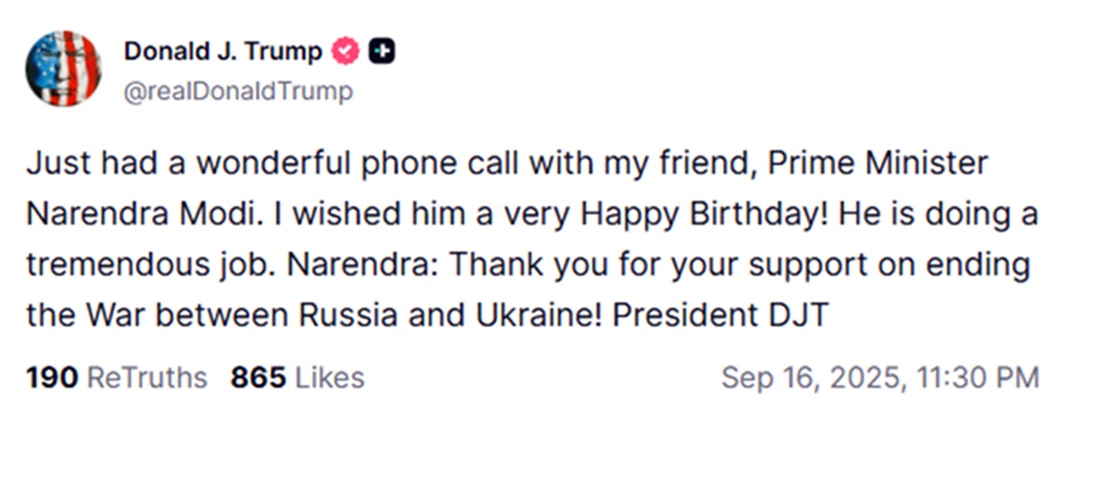The image size is (1111, 480).
Task: Click the bold number 190
Action: coord(52,378)
